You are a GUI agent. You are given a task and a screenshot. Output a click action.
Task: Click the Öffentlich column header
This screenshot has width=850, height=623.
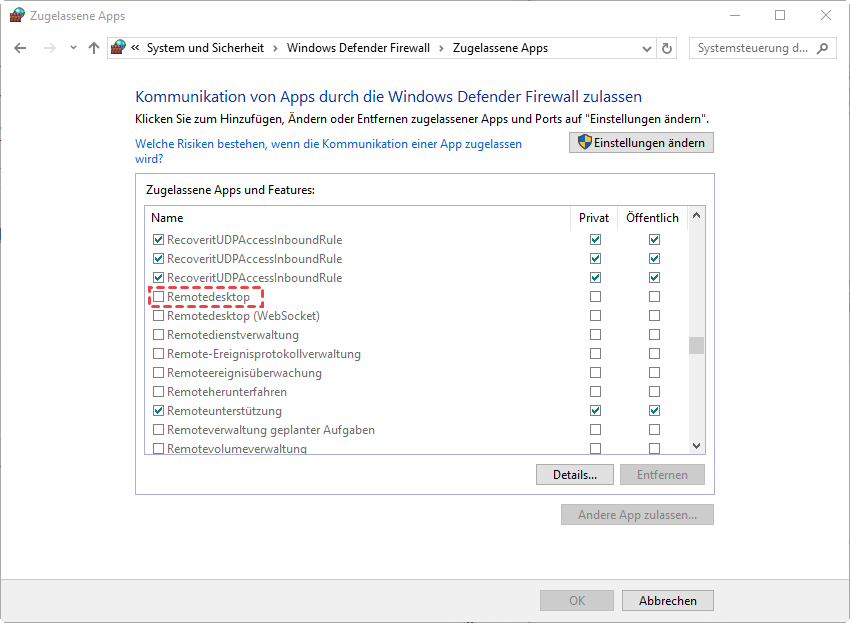(652, 217)
